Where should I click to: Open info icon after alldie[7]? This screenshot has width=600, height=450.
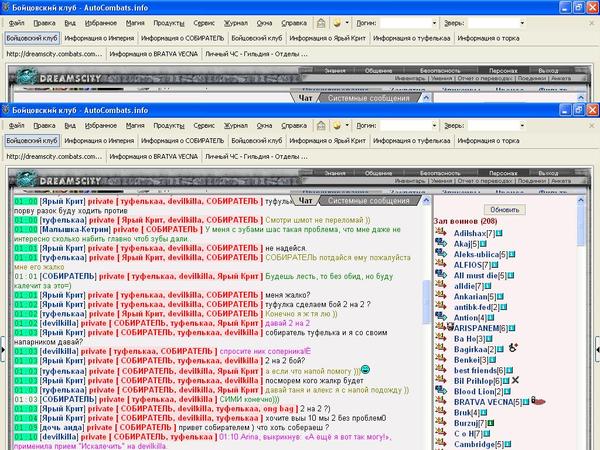[488, 286]
